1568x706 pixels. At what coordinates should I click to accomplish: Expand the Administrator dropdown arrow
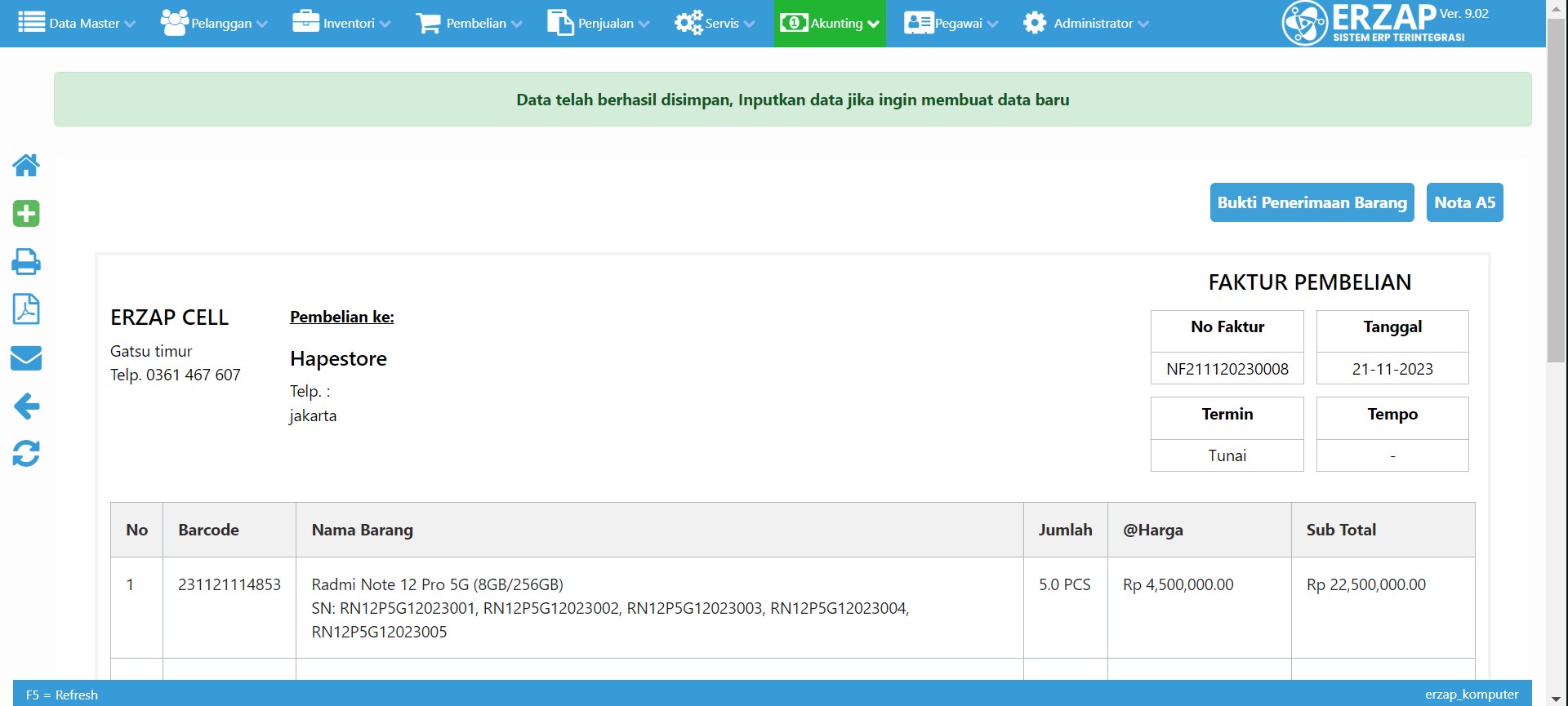click(x=1143, y=24)
